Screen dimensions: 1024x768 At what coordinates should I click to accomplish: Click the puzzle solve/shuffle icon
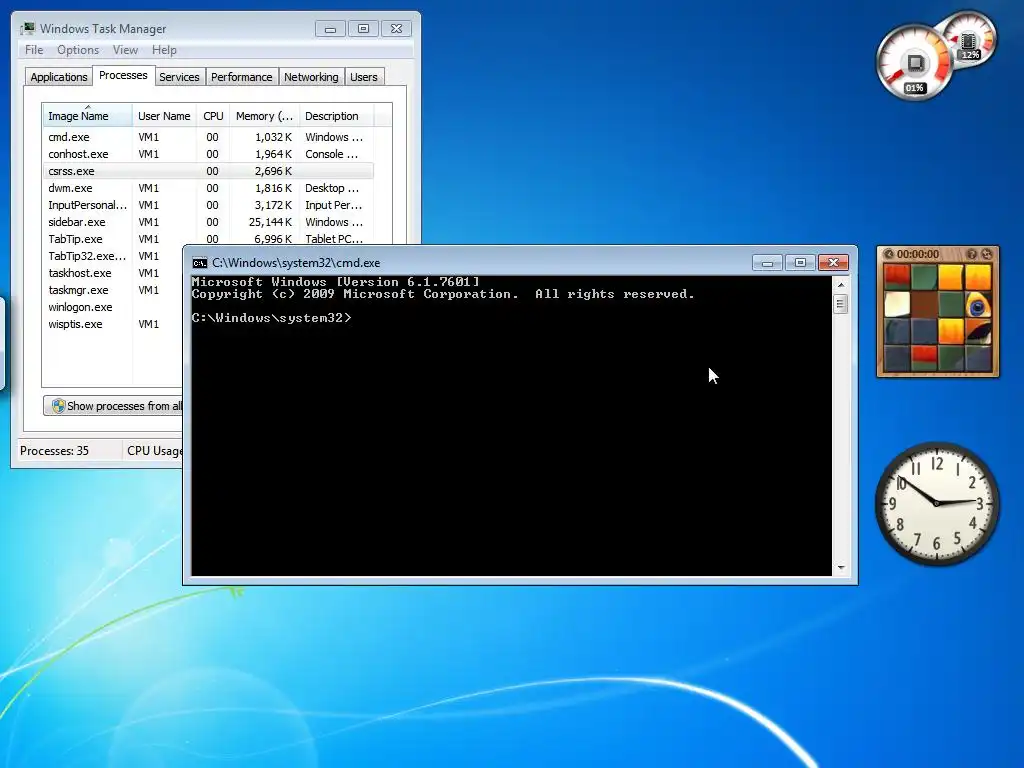click(x=987, y=254)
